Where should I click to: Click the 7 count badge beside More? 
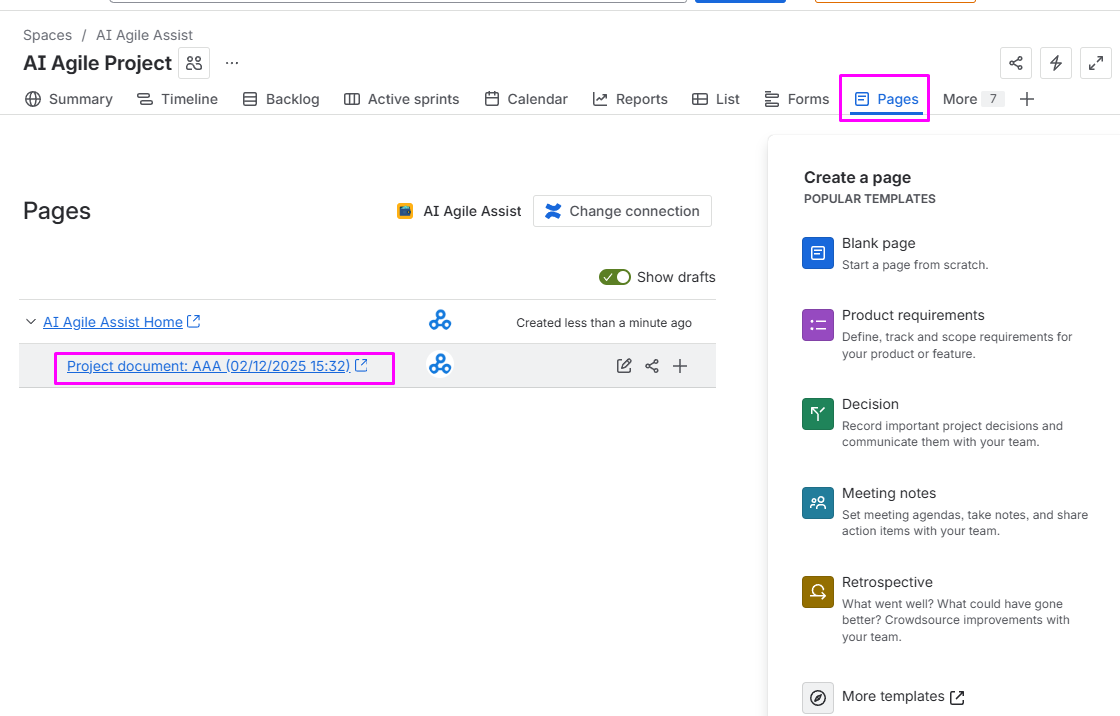point(993,99)
